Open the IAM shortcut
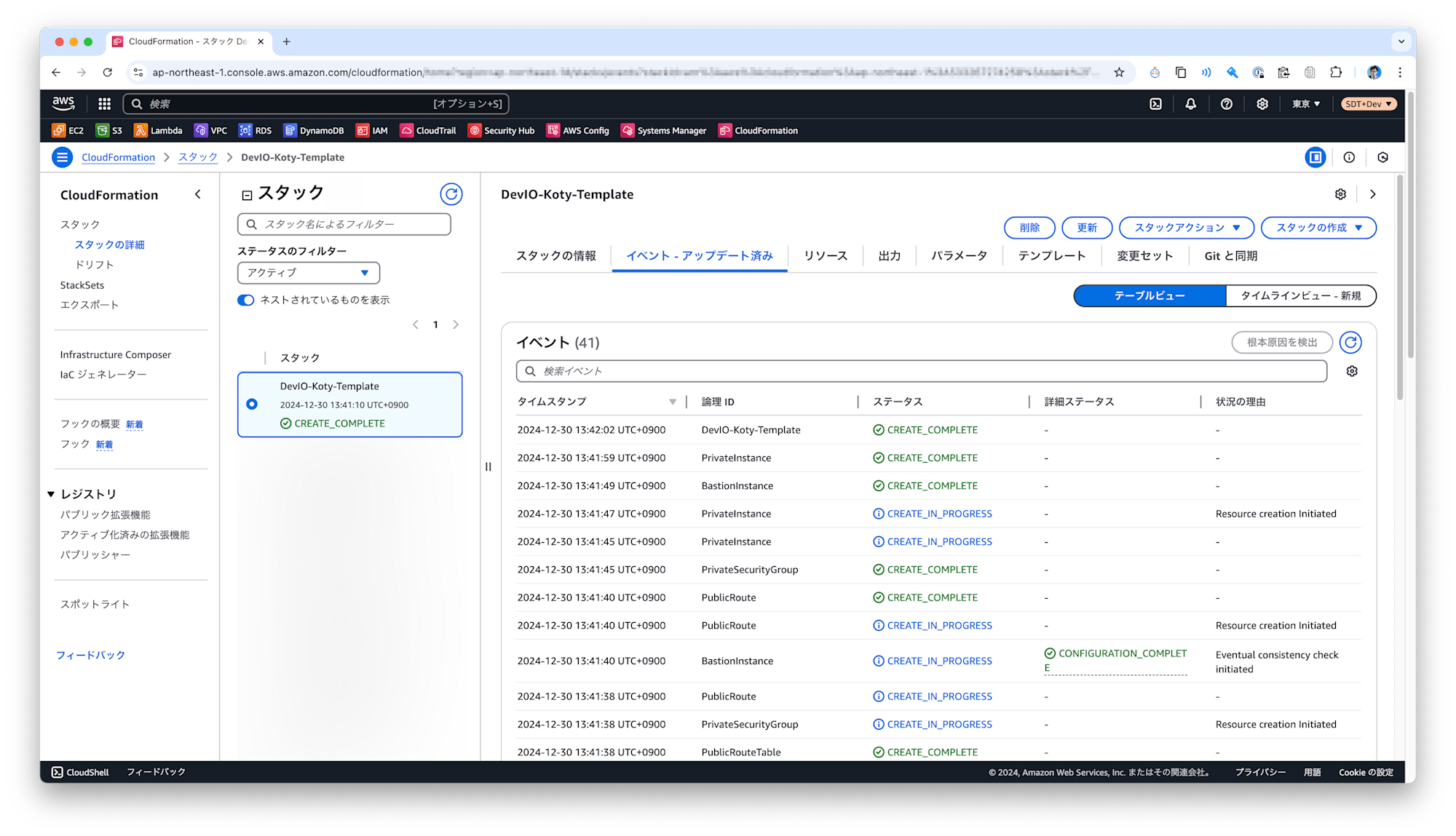The width and height of the screenshot is (1456, 836). pyautogui.click(x=372, y=131)
